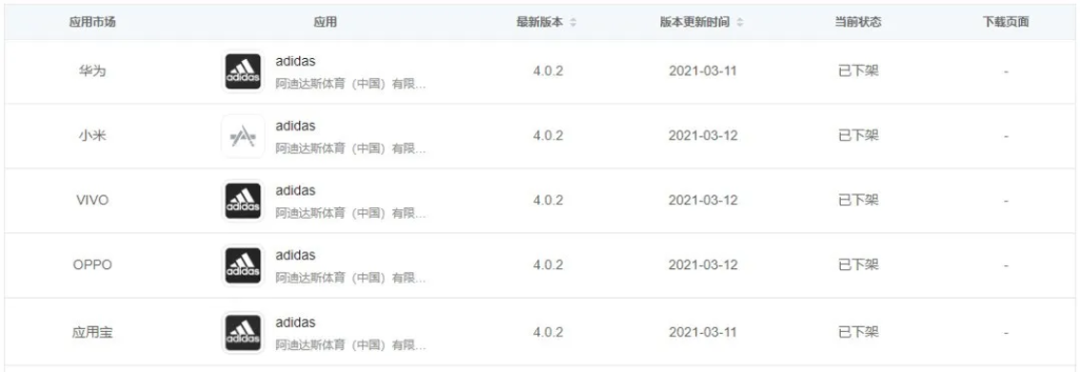This screenshot has height=372, width=1080.
Task: Click the 已下架 status in 小米 row
Action: pyautogui.click(x=858, y=136)
